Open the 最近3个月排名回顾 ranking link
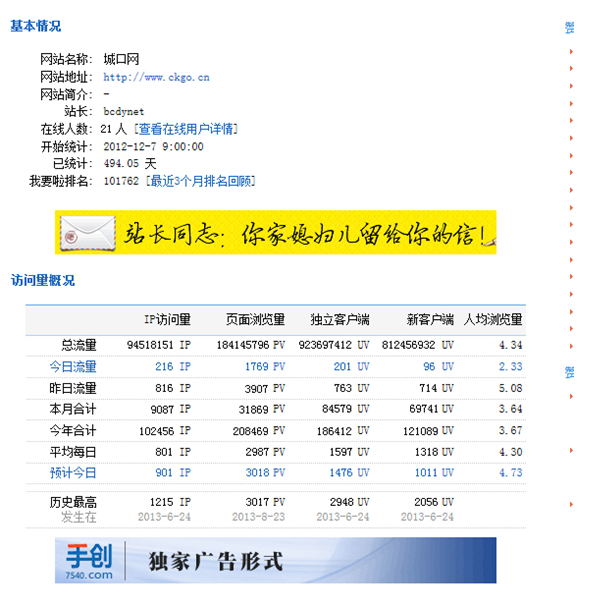 tap(201, 181)
